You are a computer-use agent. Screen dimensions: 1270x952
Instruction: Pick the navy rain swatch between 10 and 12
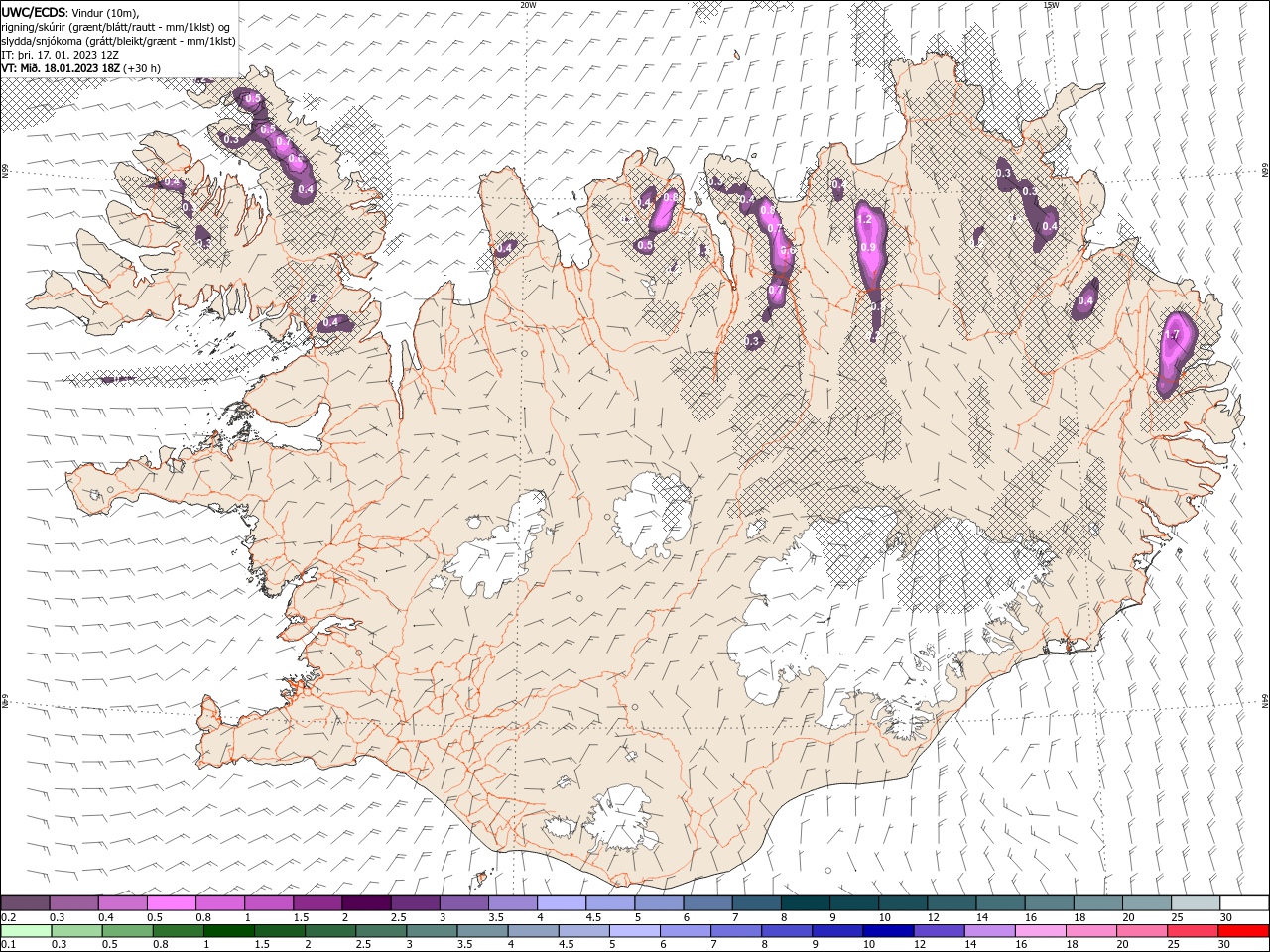888,931
